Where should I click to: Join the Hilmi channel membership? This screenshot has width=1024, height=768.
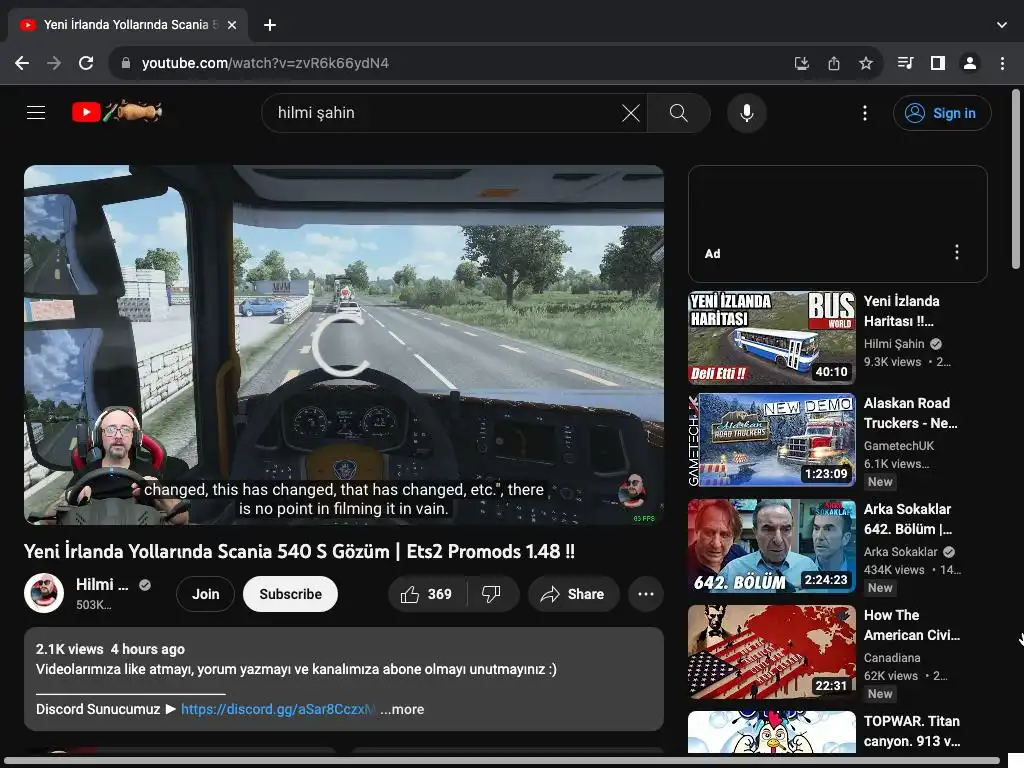point(205,594)
